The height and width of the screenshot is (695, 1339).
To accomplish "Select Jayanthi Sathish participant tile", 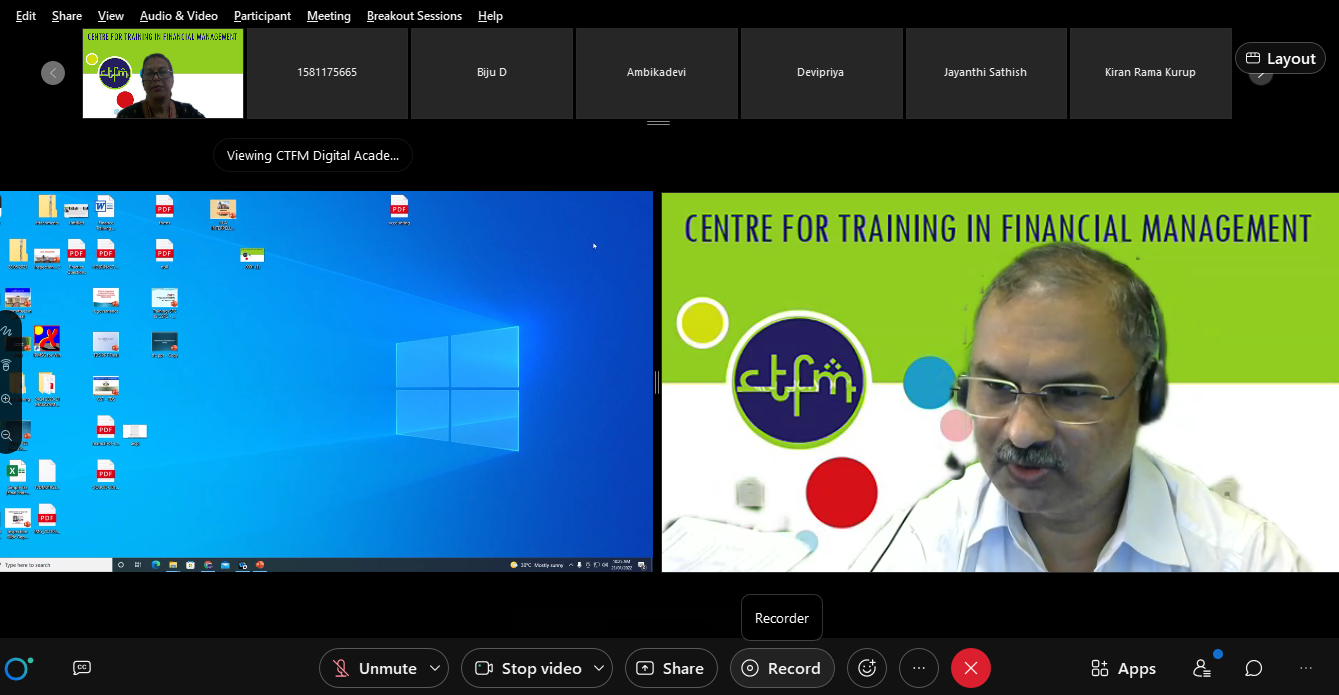I will pyautogui.click(x=986, y=73).
